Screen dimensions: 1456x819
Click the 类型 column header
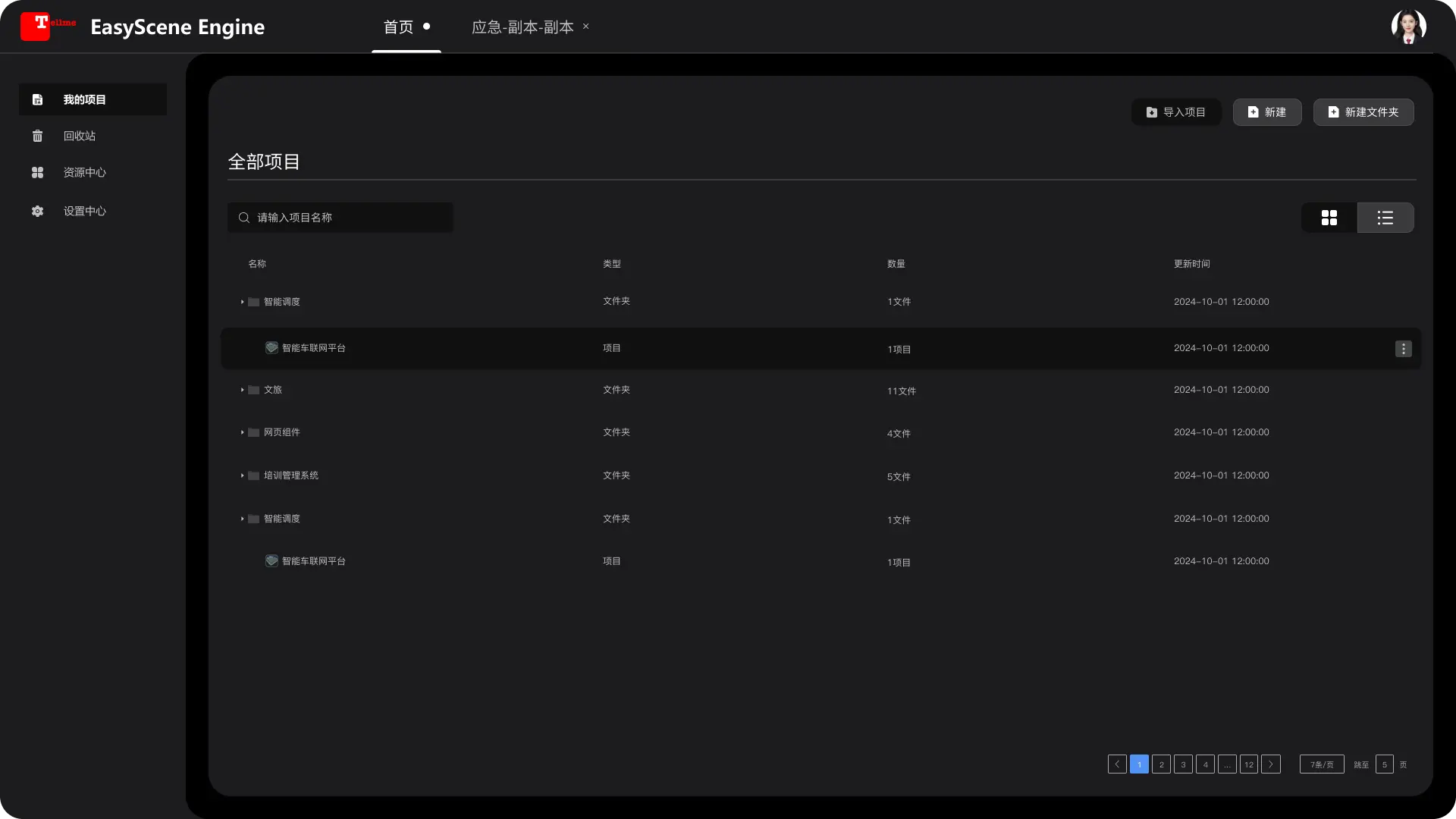click(x=612, y=264)
